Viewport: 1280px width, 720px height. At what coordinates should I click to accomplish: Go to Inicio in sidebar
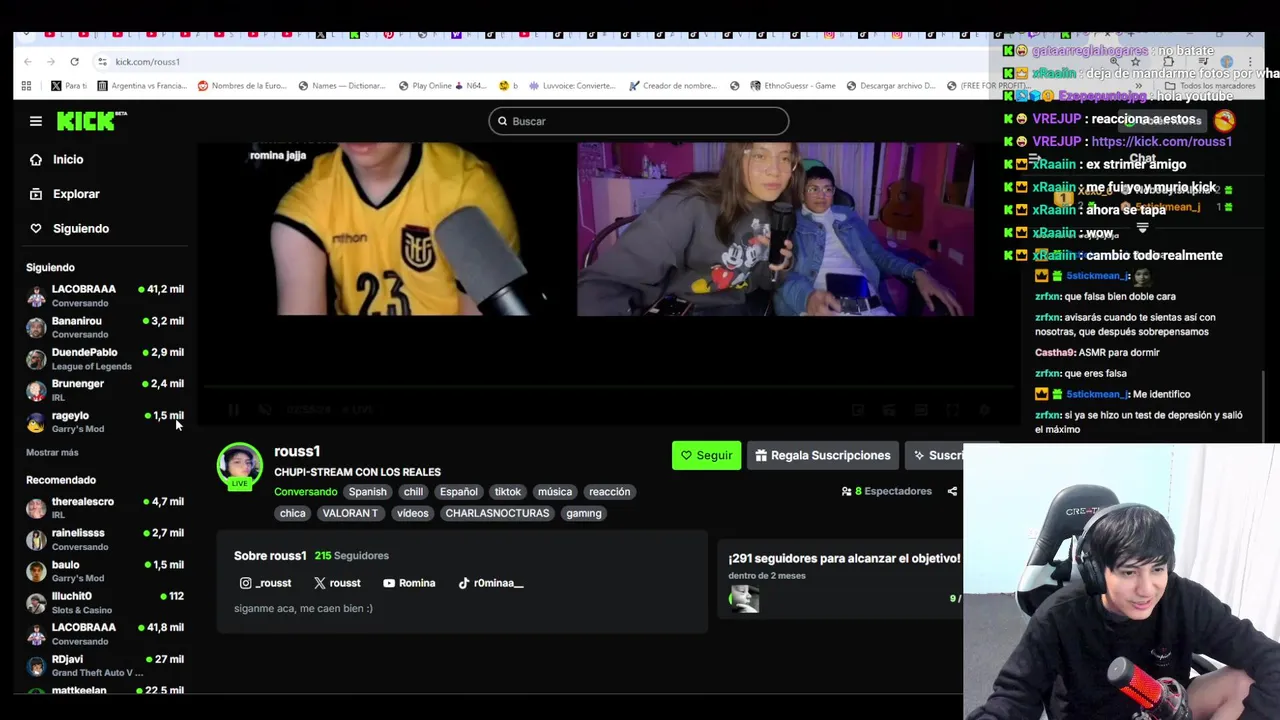pos(57,160)
